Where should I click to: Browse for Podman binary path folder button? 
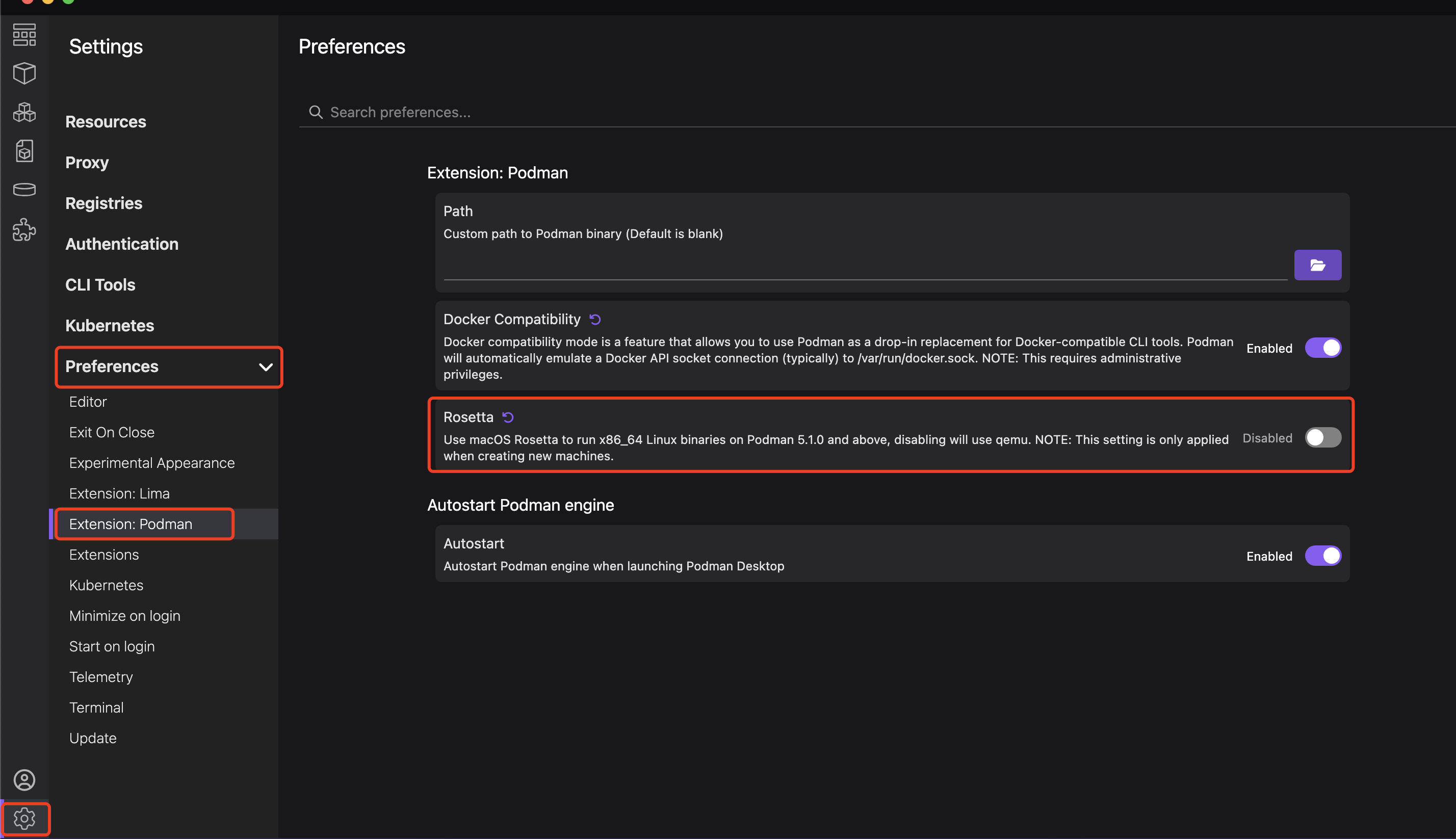[1318, 265]
